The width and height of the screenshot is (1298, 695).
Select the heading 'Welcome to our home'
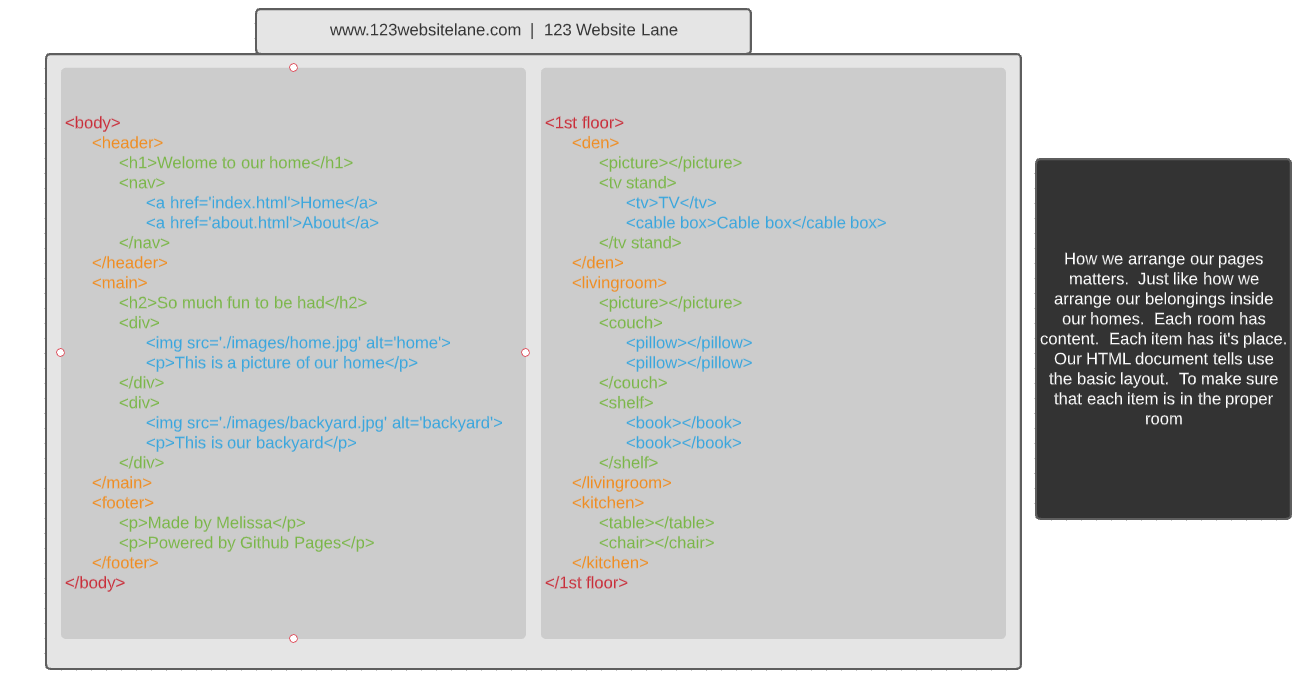(x=235, y=162)
